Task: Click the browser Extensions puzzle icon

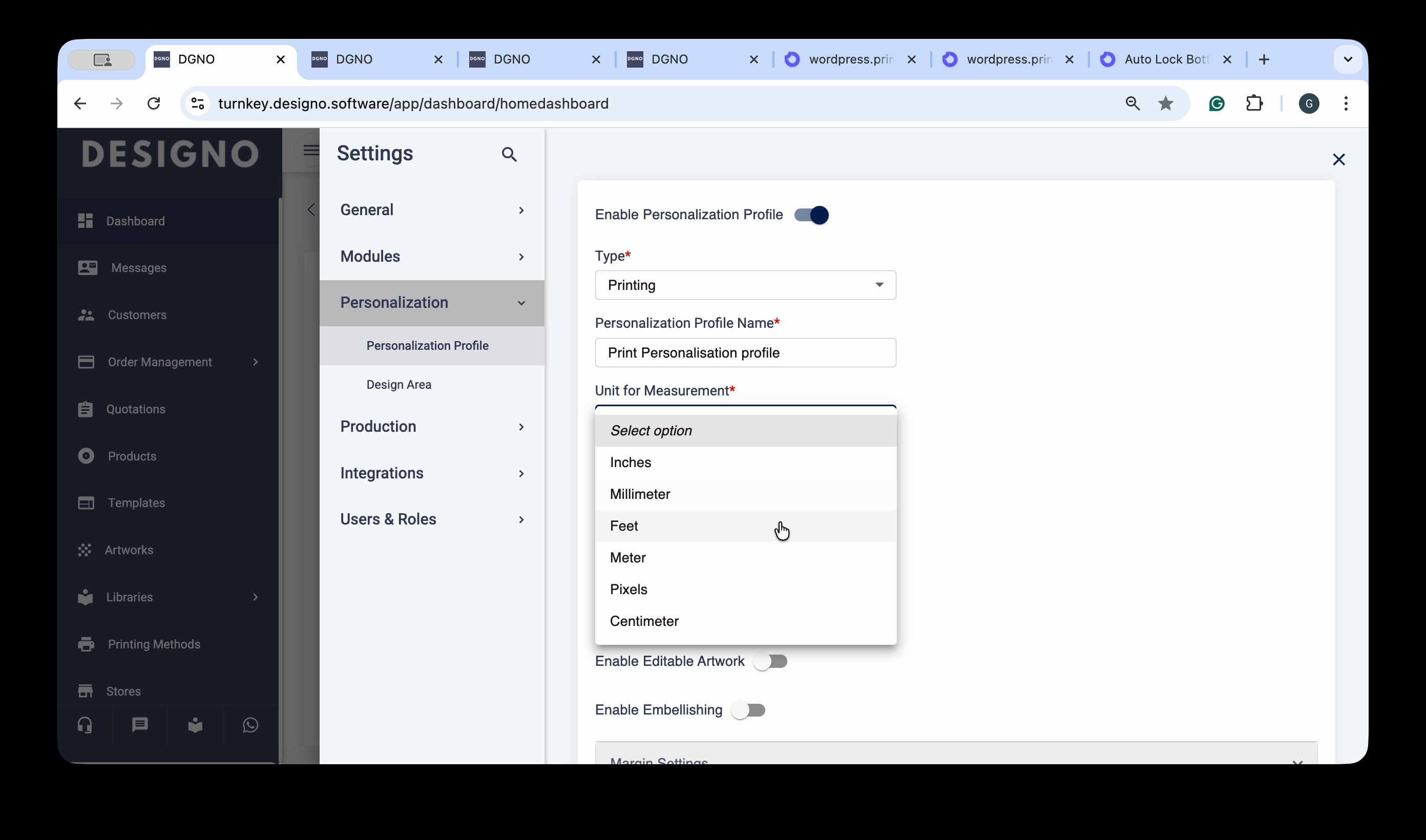Action: (1254, 103)
